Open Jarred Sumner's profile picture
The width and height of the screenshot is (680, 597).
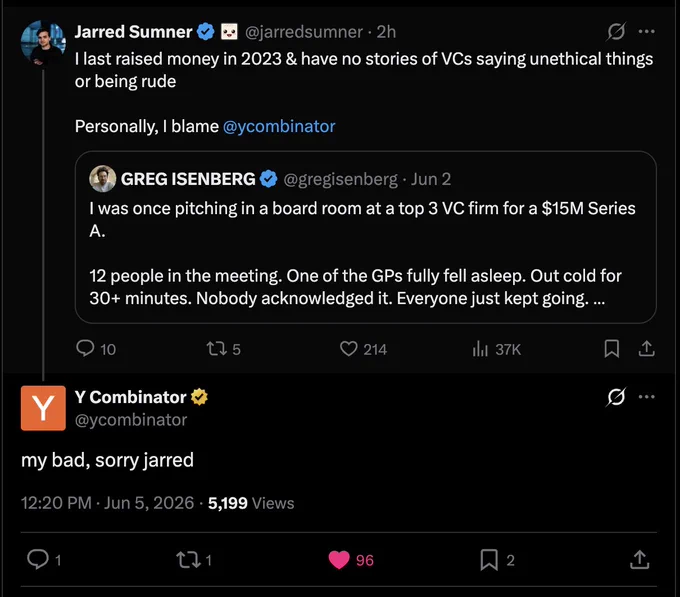point(43,43)
